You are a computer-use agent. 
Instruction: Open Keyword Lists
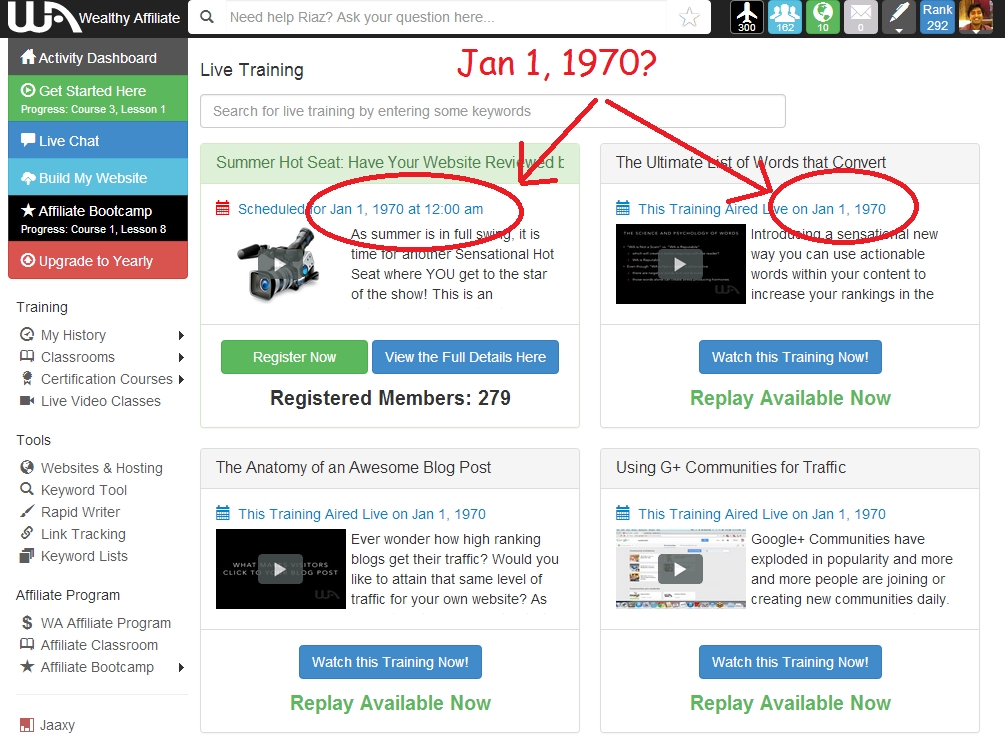[x=84, y=557]
